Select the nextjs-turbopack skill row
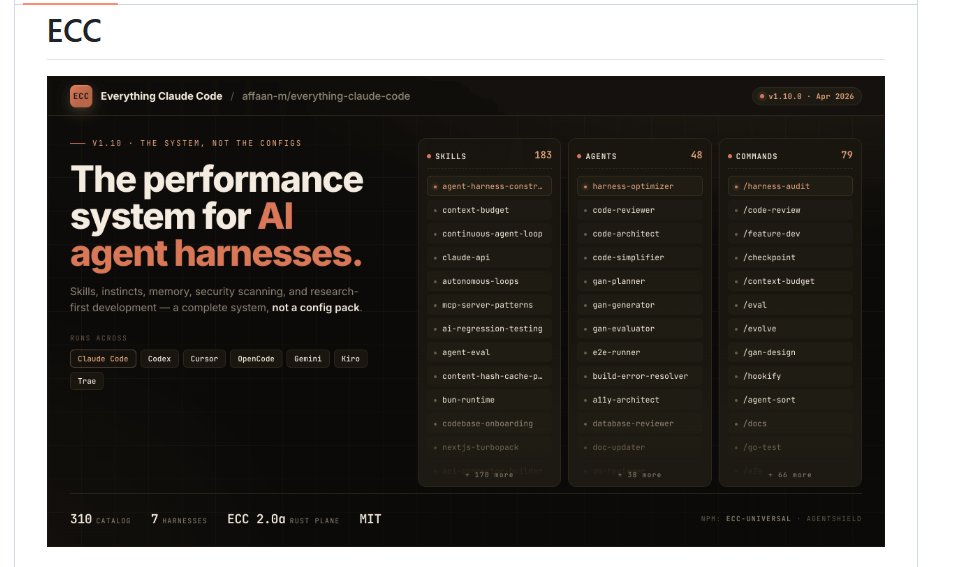The image size is (979, 567). pyautogui.click(x=490, y=447)
